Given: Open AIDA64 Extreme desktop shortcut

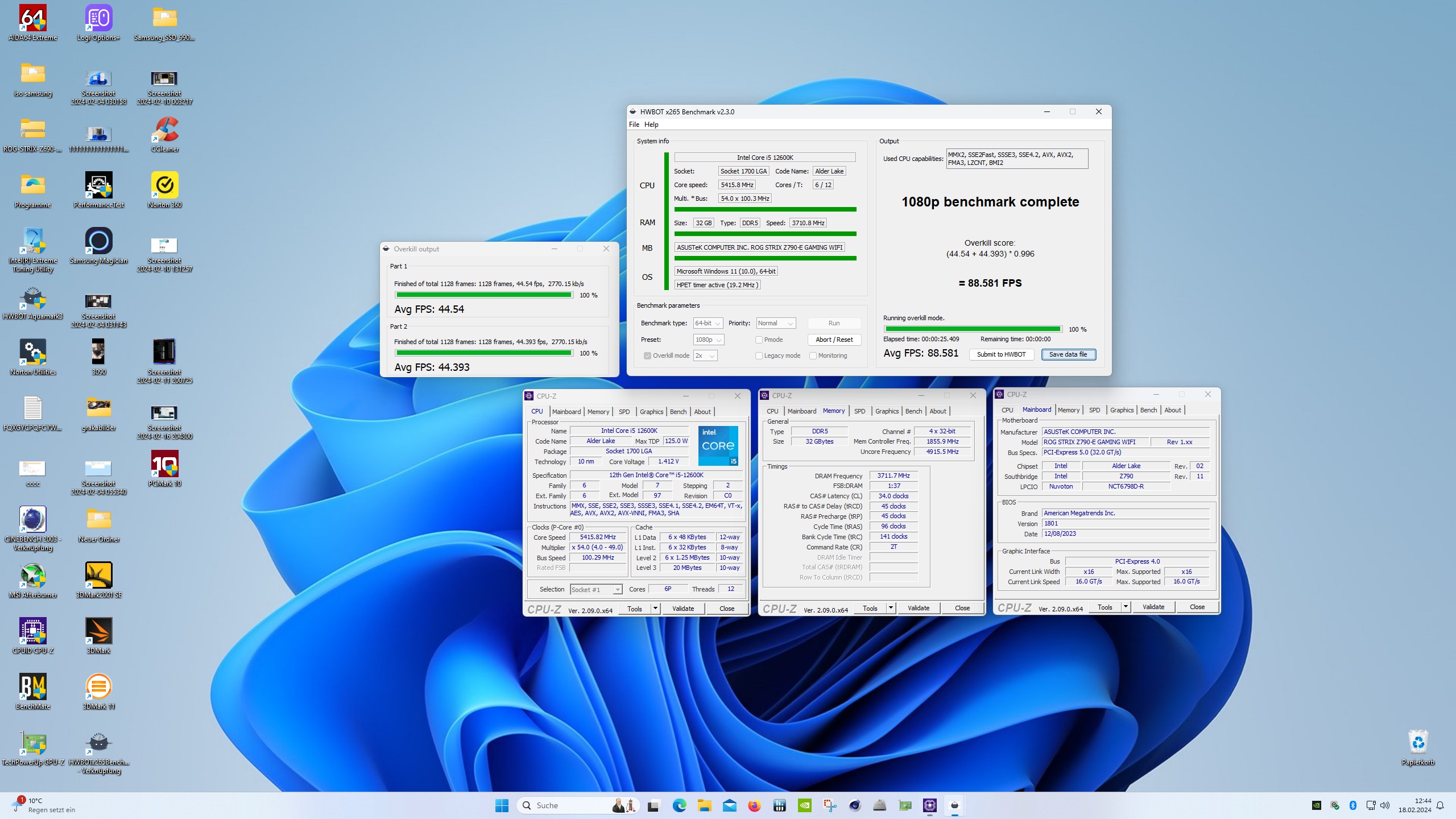Looking at the screenshot, I should coord(33,23).
